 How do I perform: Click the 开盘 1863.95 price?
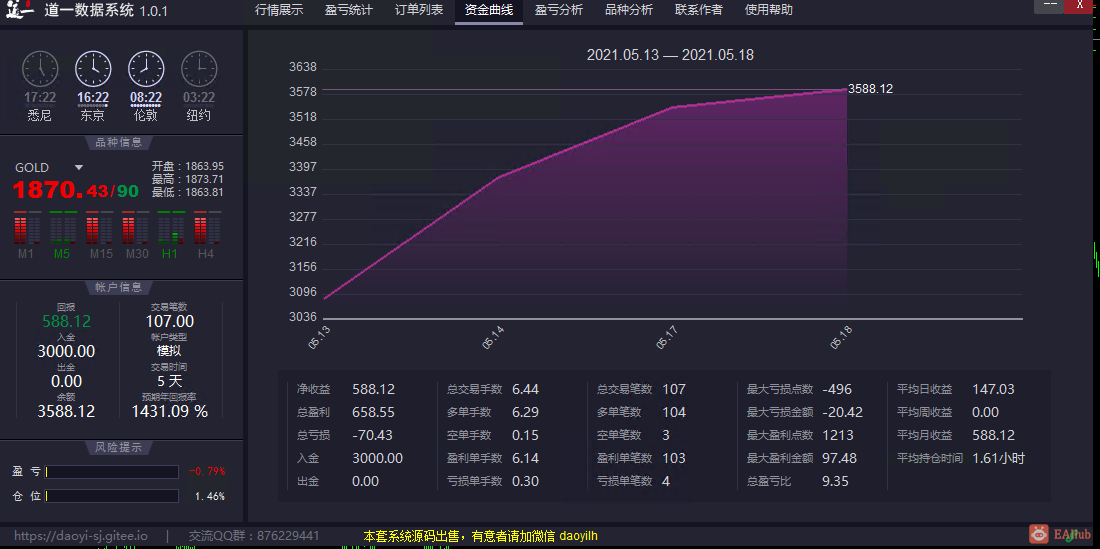187,166
